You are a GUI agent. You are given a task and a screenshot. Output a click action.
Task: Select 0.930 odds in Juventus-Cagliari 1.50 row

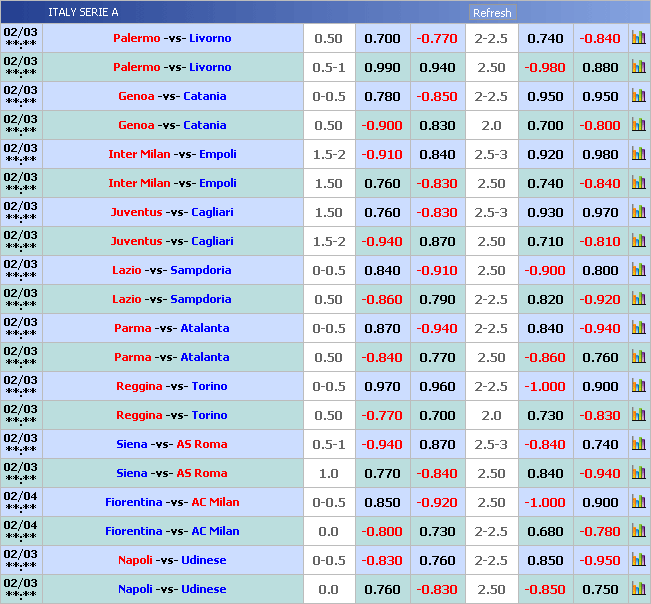(545, 212)
